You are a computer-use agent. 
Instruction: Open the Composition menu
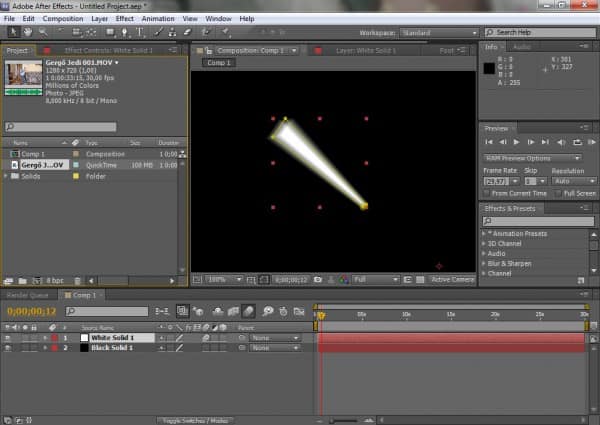[x=63, y=18]
